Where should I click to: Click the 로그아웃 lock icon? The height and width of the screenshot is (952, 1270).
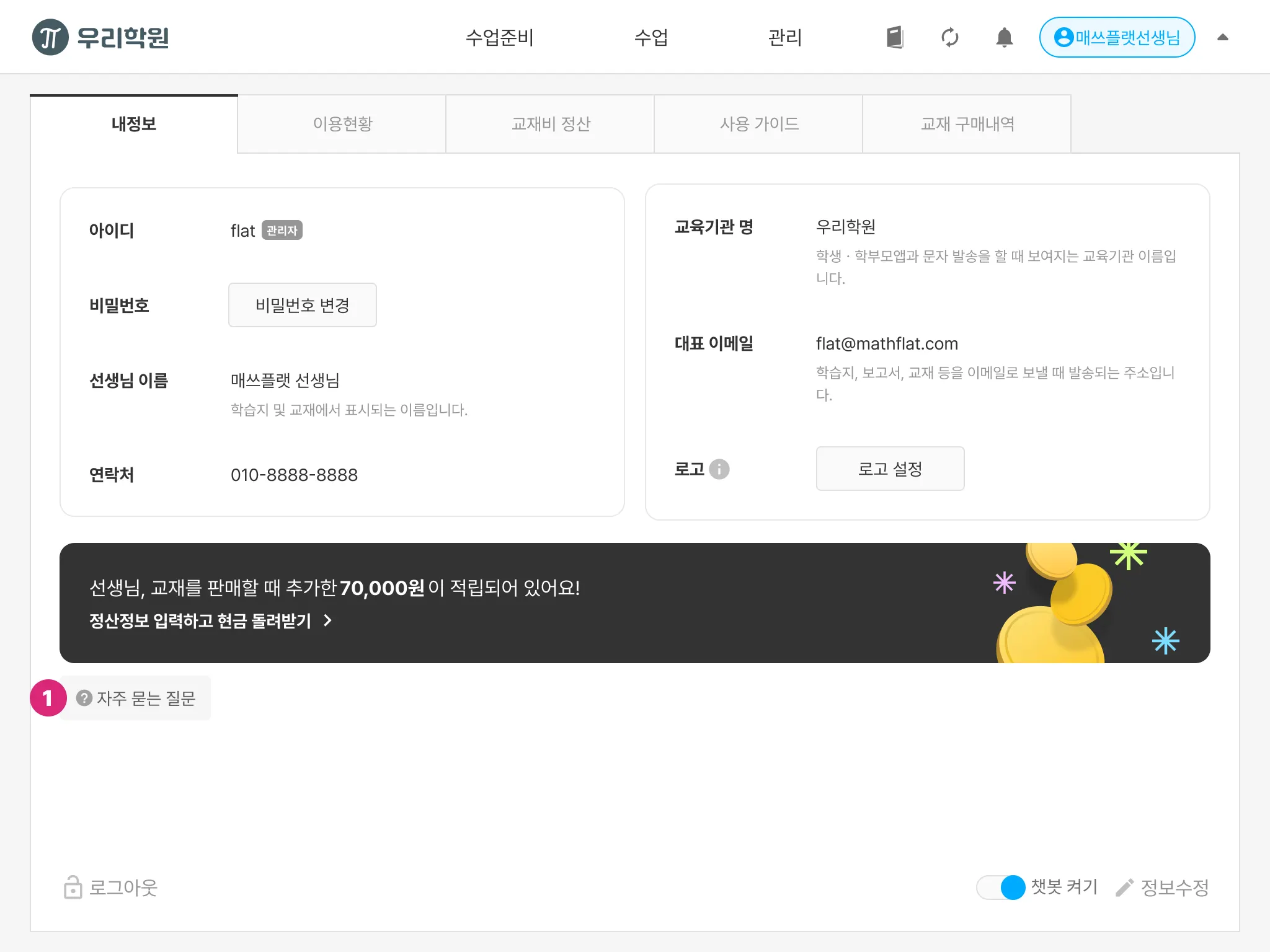73,887
